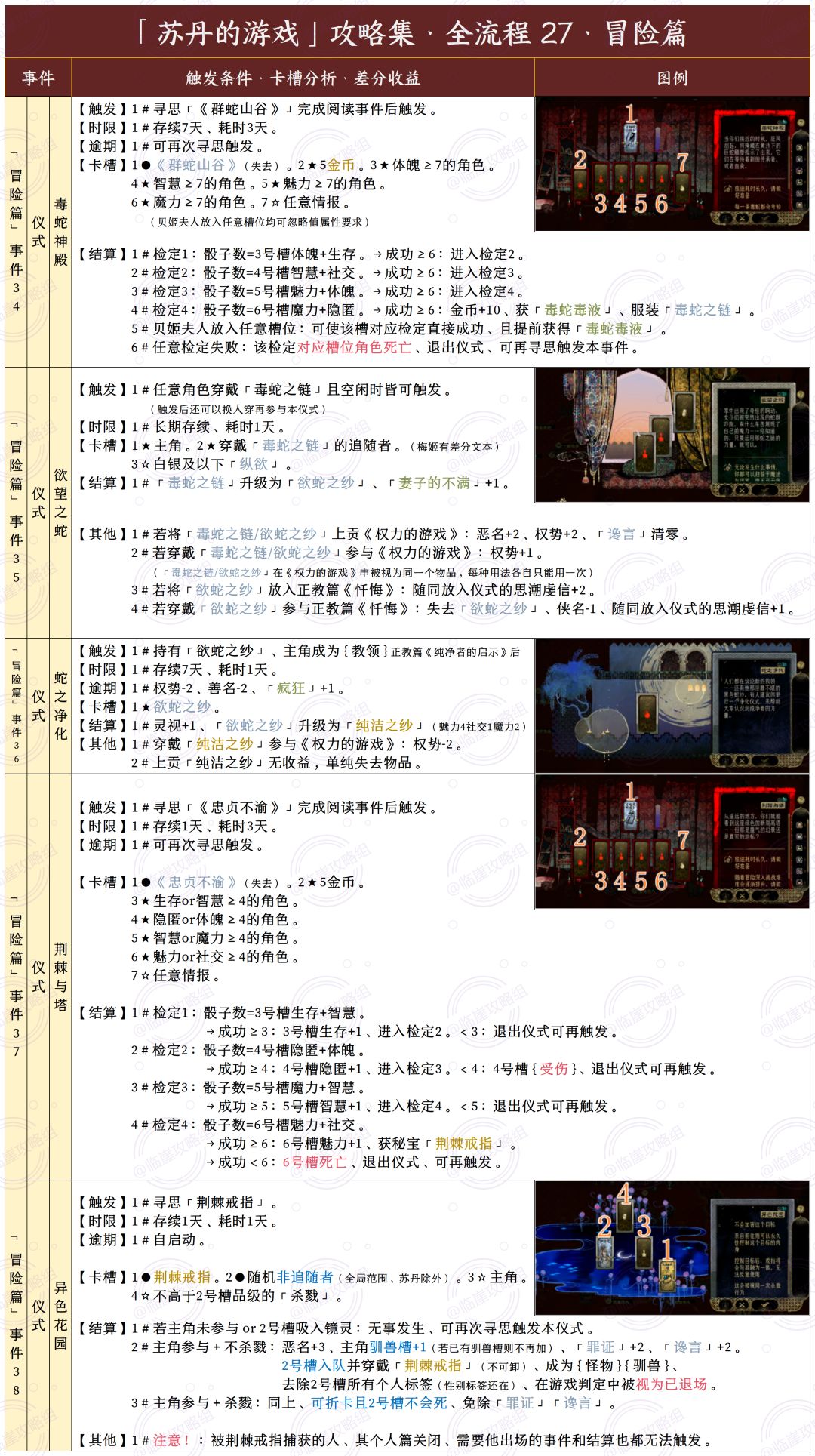815x1456 pixels.
Task: Click the red 注意！ warning text
Action: (x=171, y=1440)
